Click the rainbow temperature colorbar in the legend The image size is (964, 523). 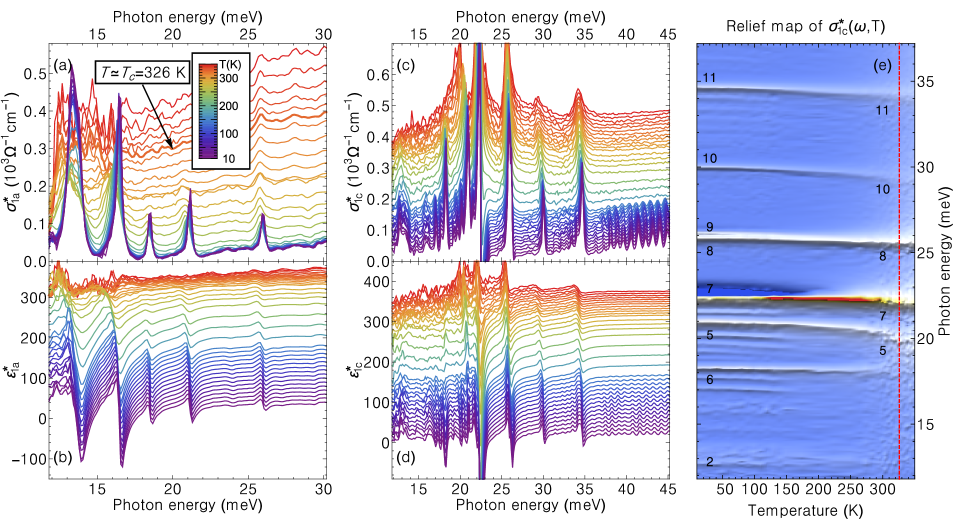(206, 109)
